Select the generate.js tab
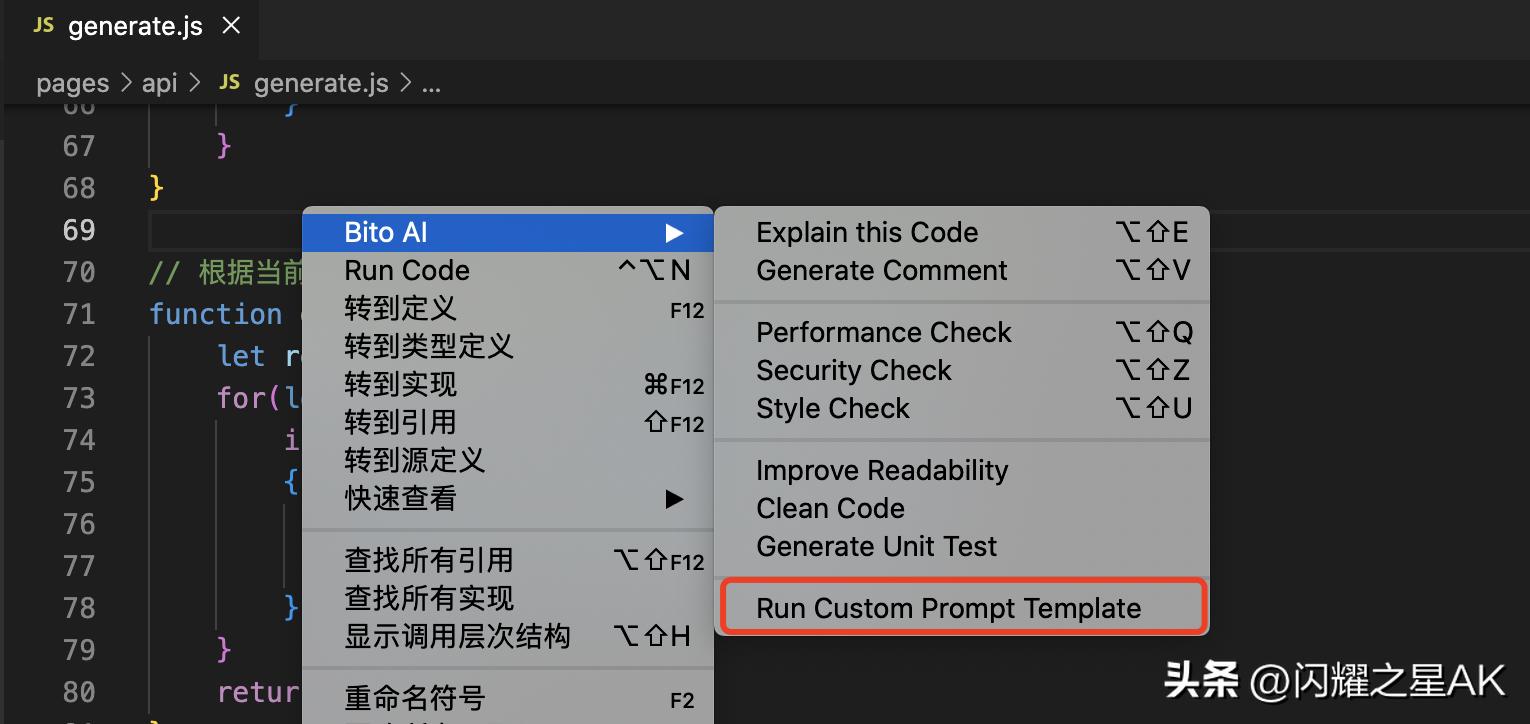 131,27
